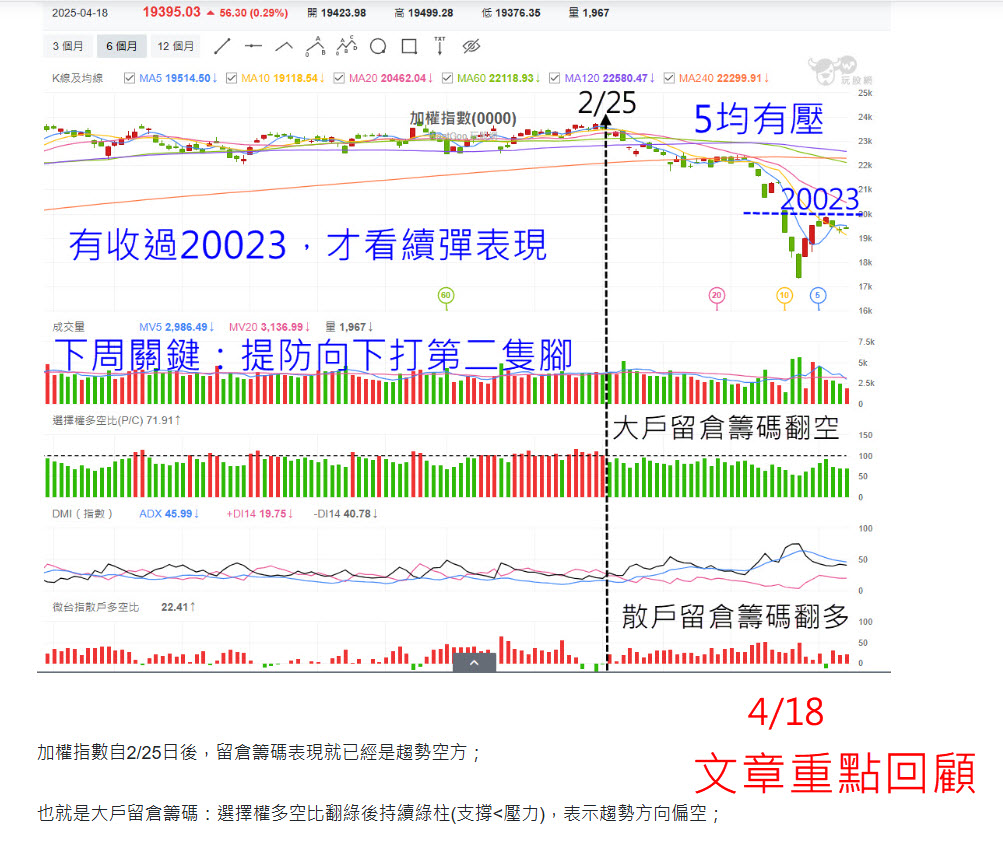Select the trendline drawing tool

click(221, 46)
